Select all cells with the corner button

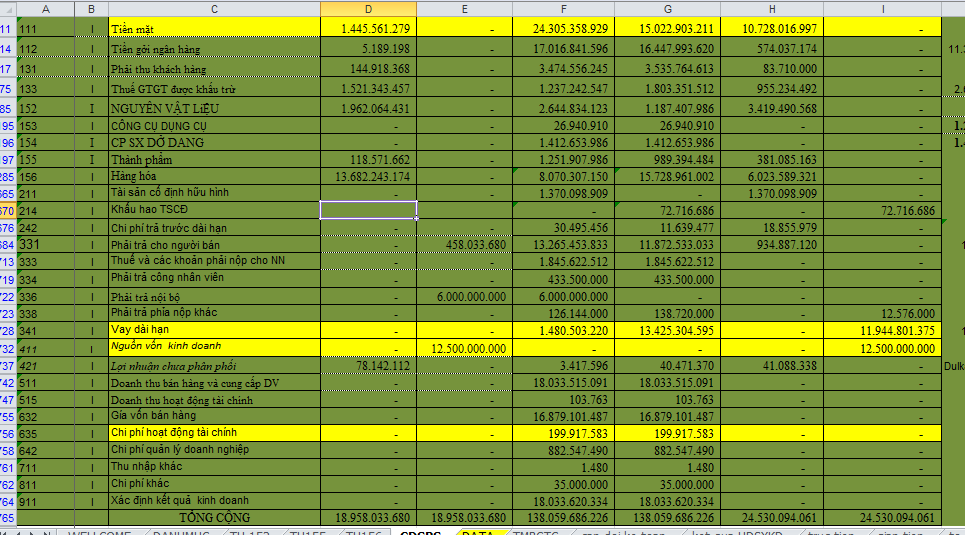(x=7, y=9)
